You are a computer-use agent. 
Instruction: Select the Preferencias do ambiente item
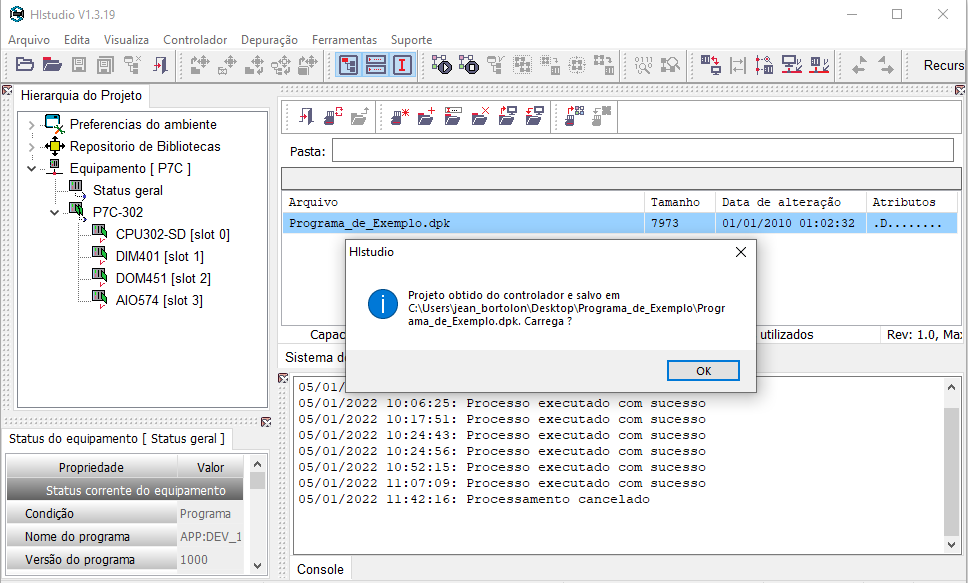(143, 124)
